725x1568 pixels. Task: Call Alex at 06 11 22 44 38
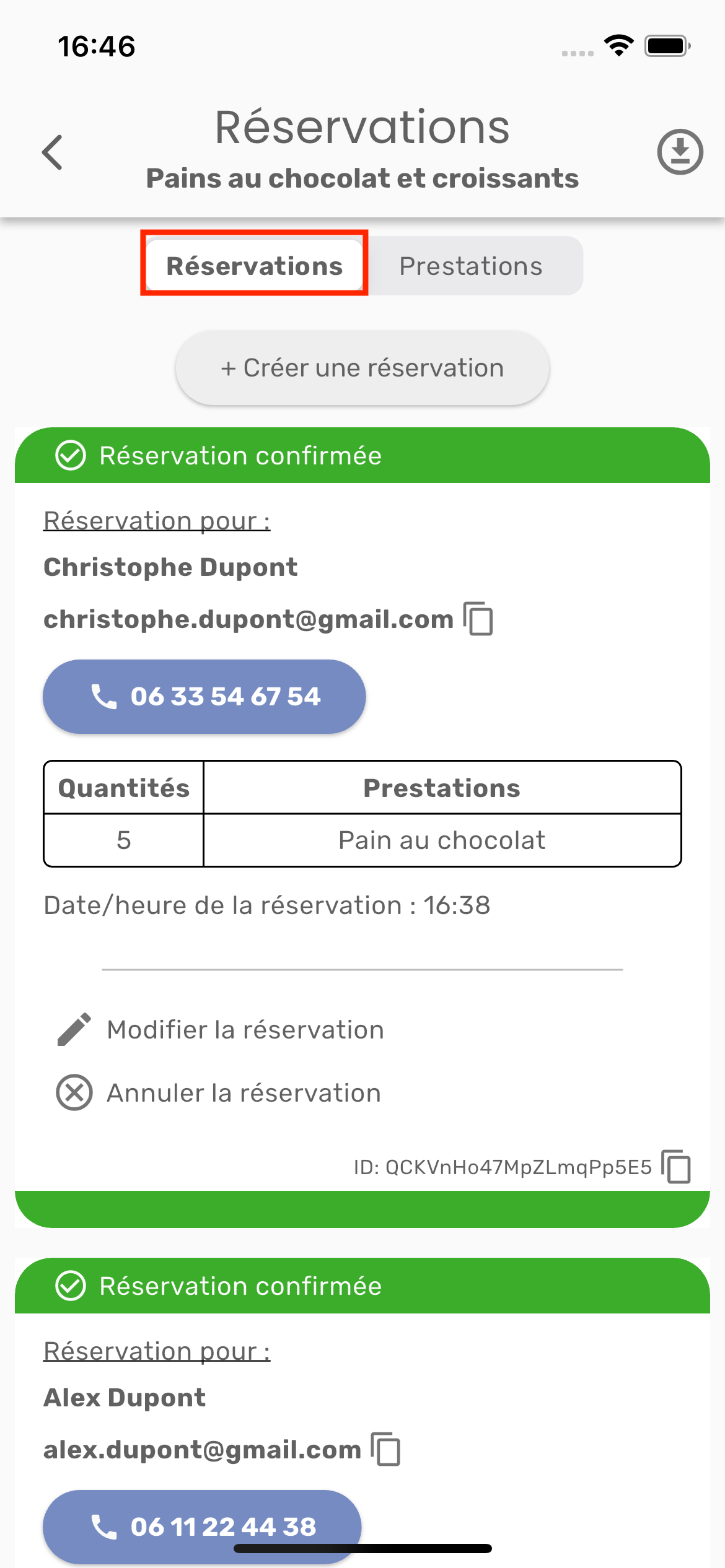(x=202, y=1526)
